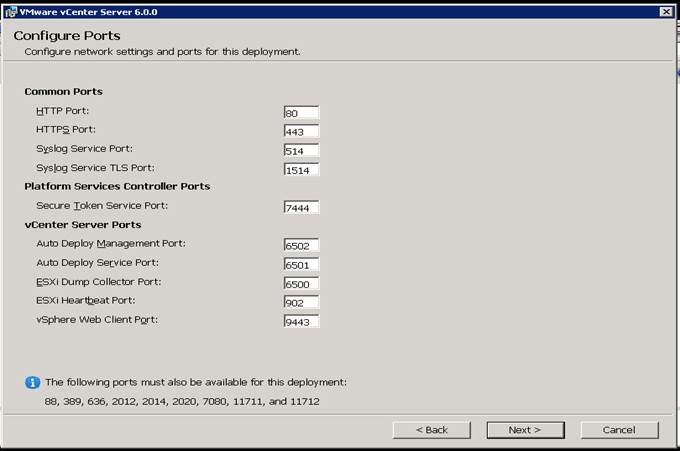Cancel the vCenter Server installation
The width and height of the screenshot is (680, 451).
click(x=619, y=430)
